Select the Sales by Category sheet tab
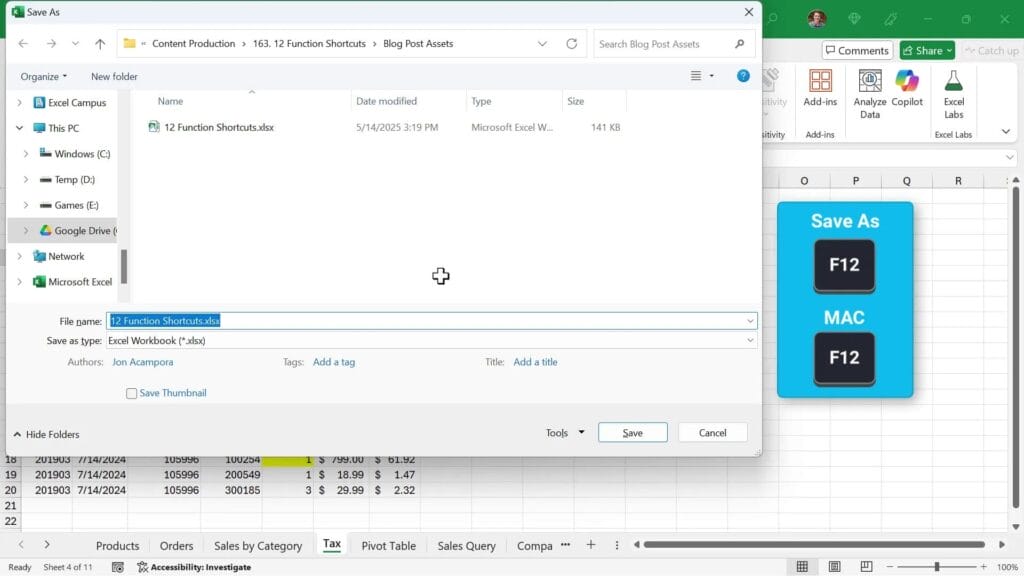 coord(258,545)
